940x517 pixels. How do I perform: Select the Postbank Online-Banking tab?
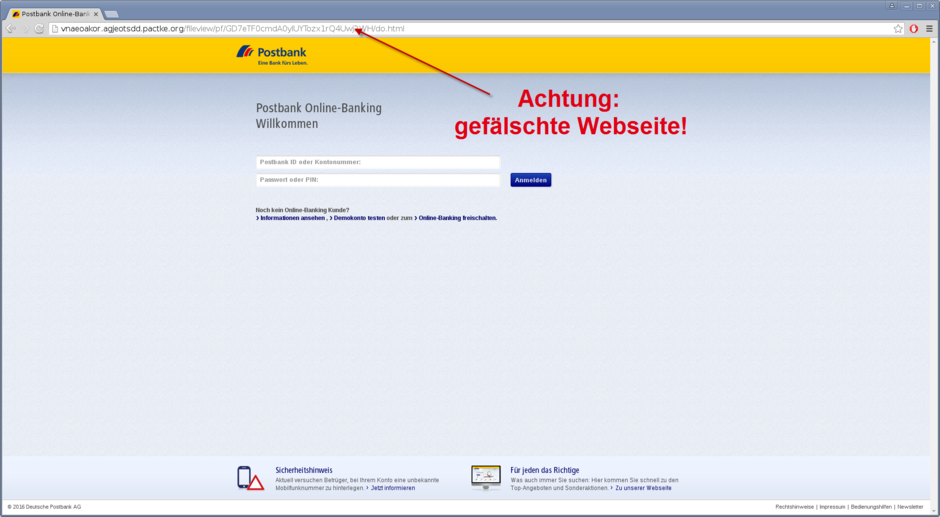click(55, 14)
